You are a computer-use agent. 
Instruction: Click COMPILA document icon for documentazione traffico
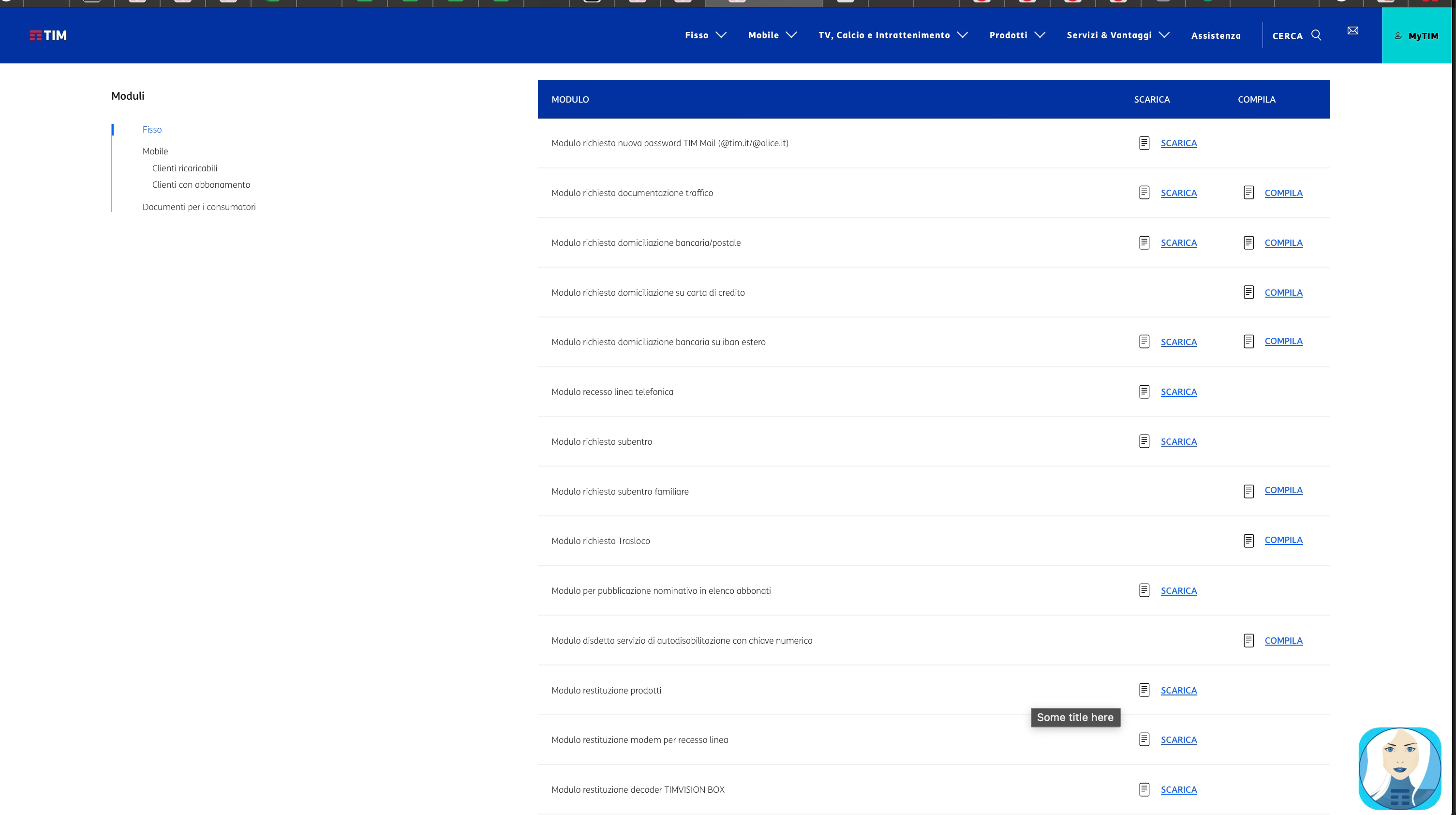(x=1248, y=193)
